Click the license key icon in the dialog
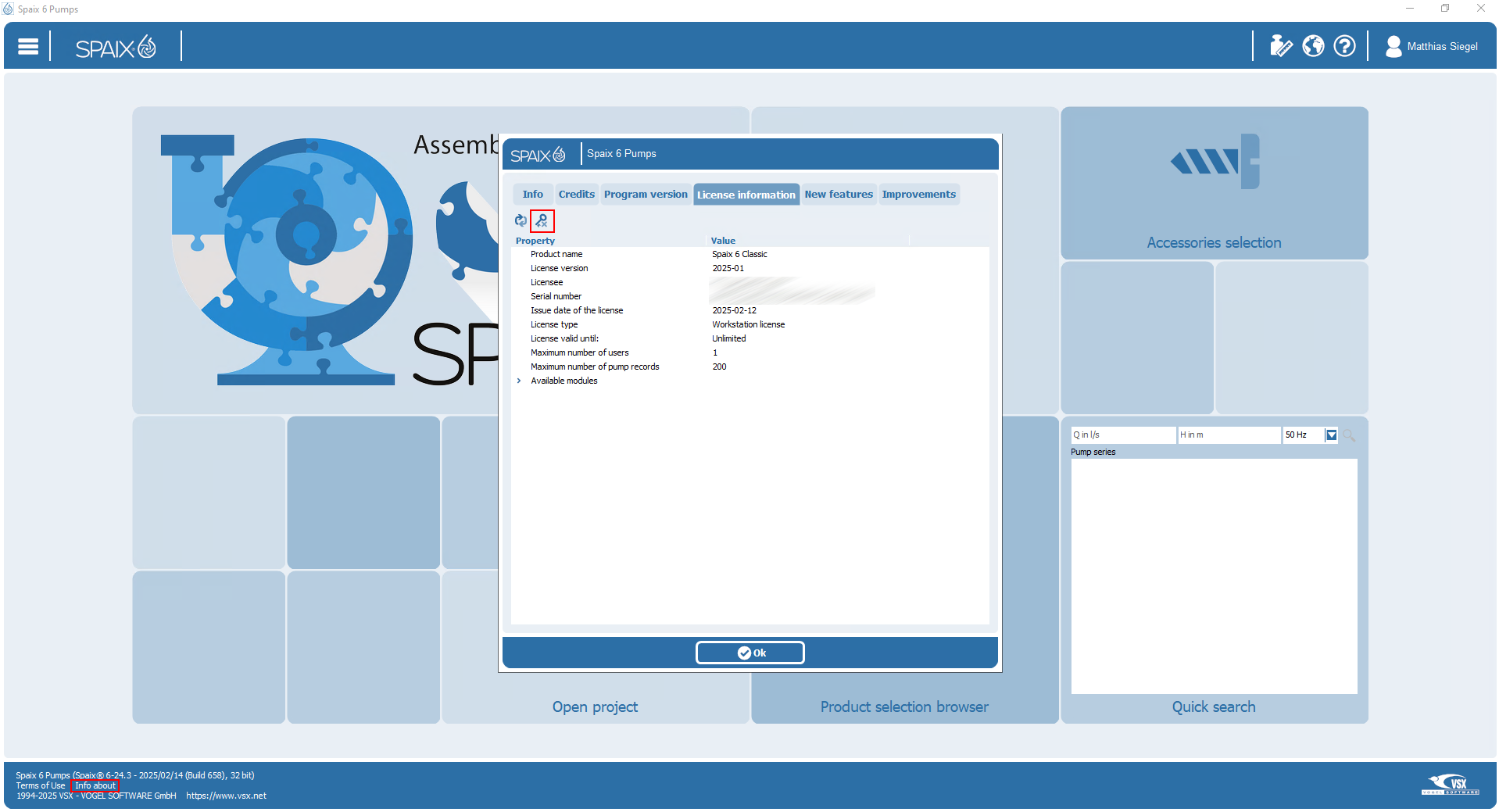The width and height of the screenshot is (1499, 812). (x=542, y=221)
